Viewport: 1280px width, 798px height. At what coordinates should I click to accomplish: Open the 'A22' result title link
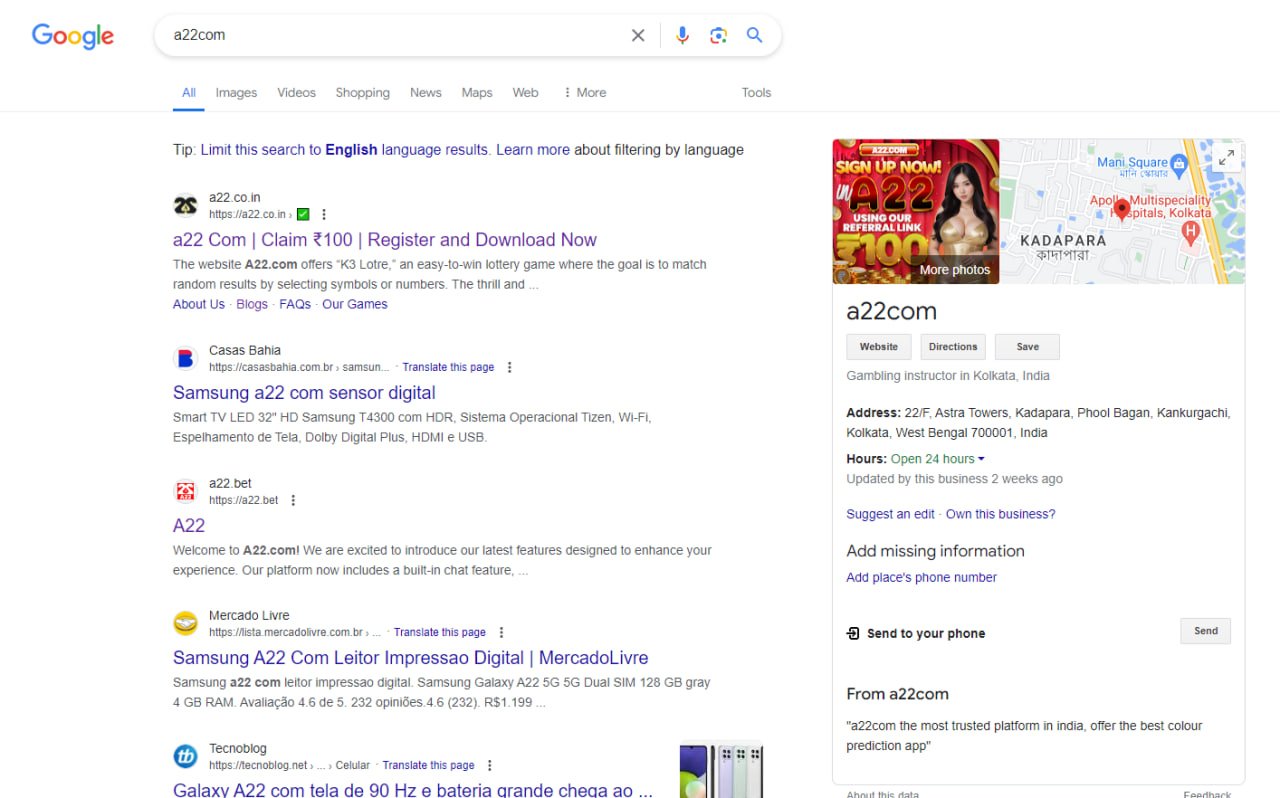pyautogui.click(x=189, y=526)
